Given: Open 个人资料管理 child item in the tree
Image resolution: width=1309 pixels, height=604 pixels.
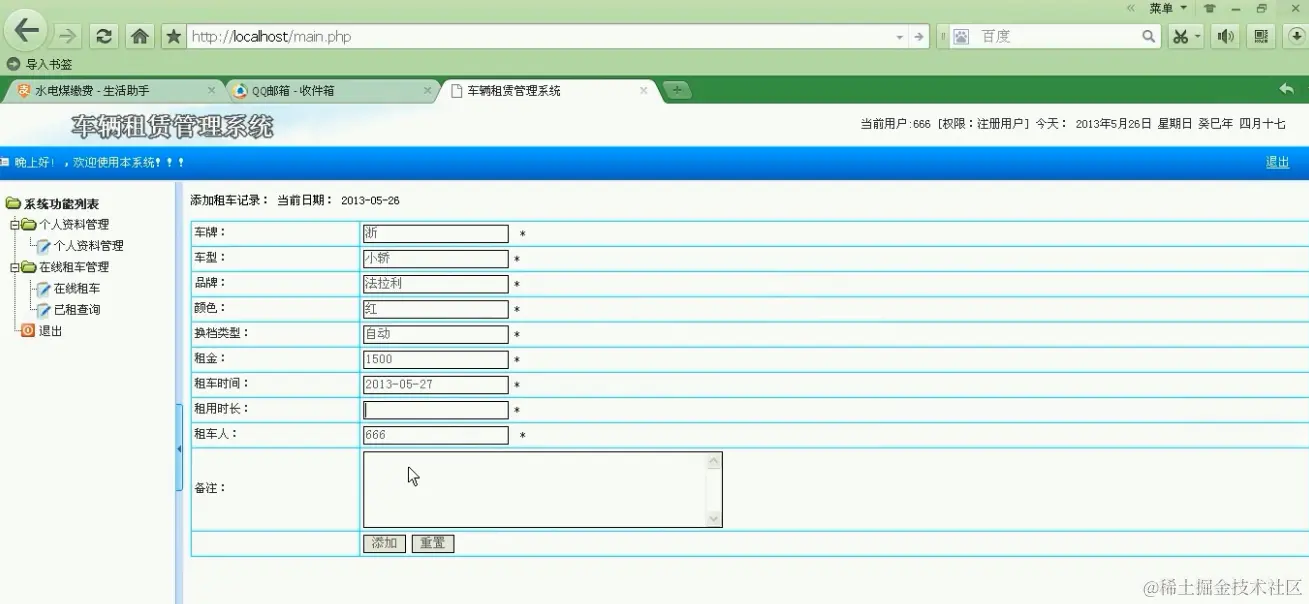Looking at the screenshot, I should (89, 246).
